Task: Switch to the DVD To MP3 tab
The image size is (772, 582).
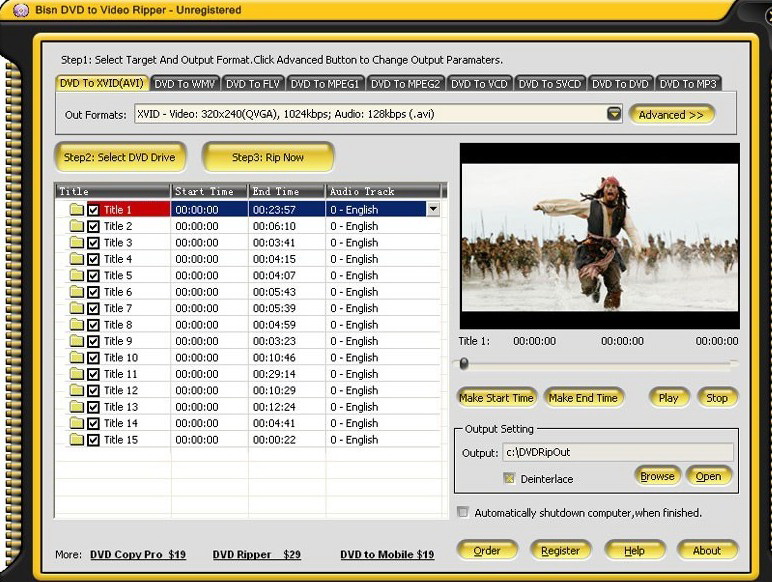Action: click(x=688, y=84)
